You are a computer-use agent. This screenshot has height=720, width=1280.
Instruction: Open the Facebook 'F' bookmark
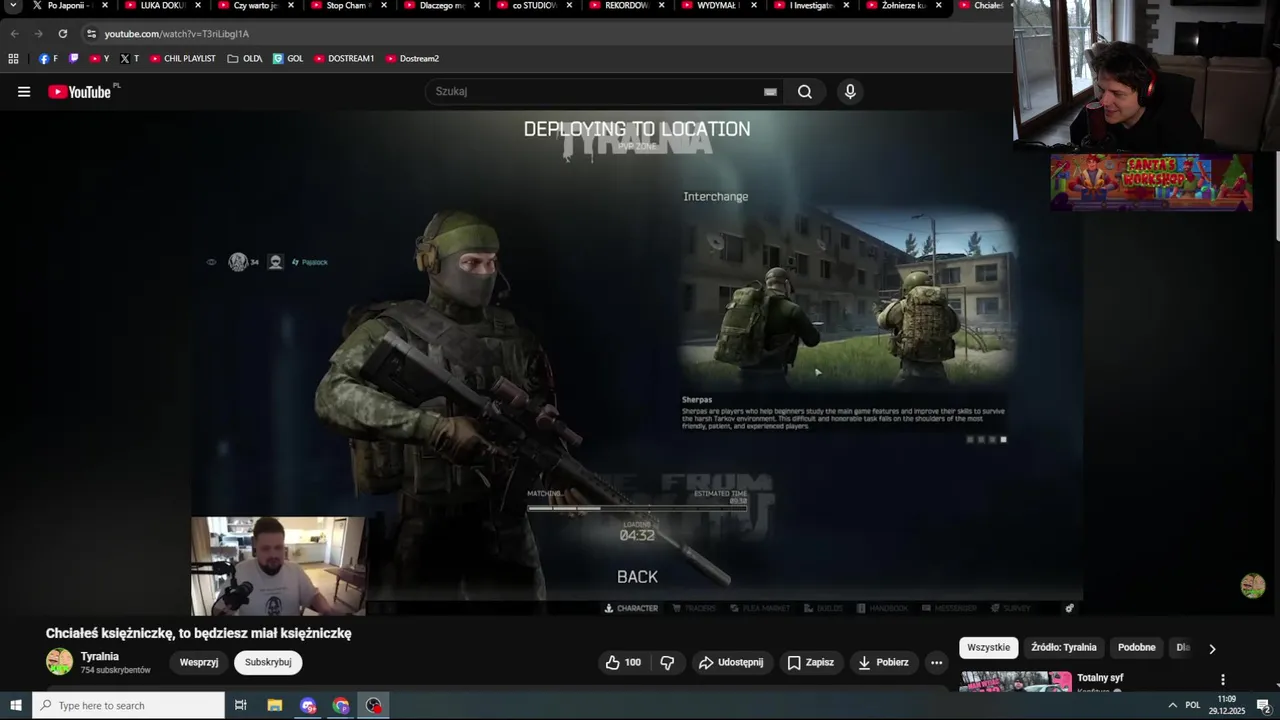pyautogui.click(x=48, y=59)
